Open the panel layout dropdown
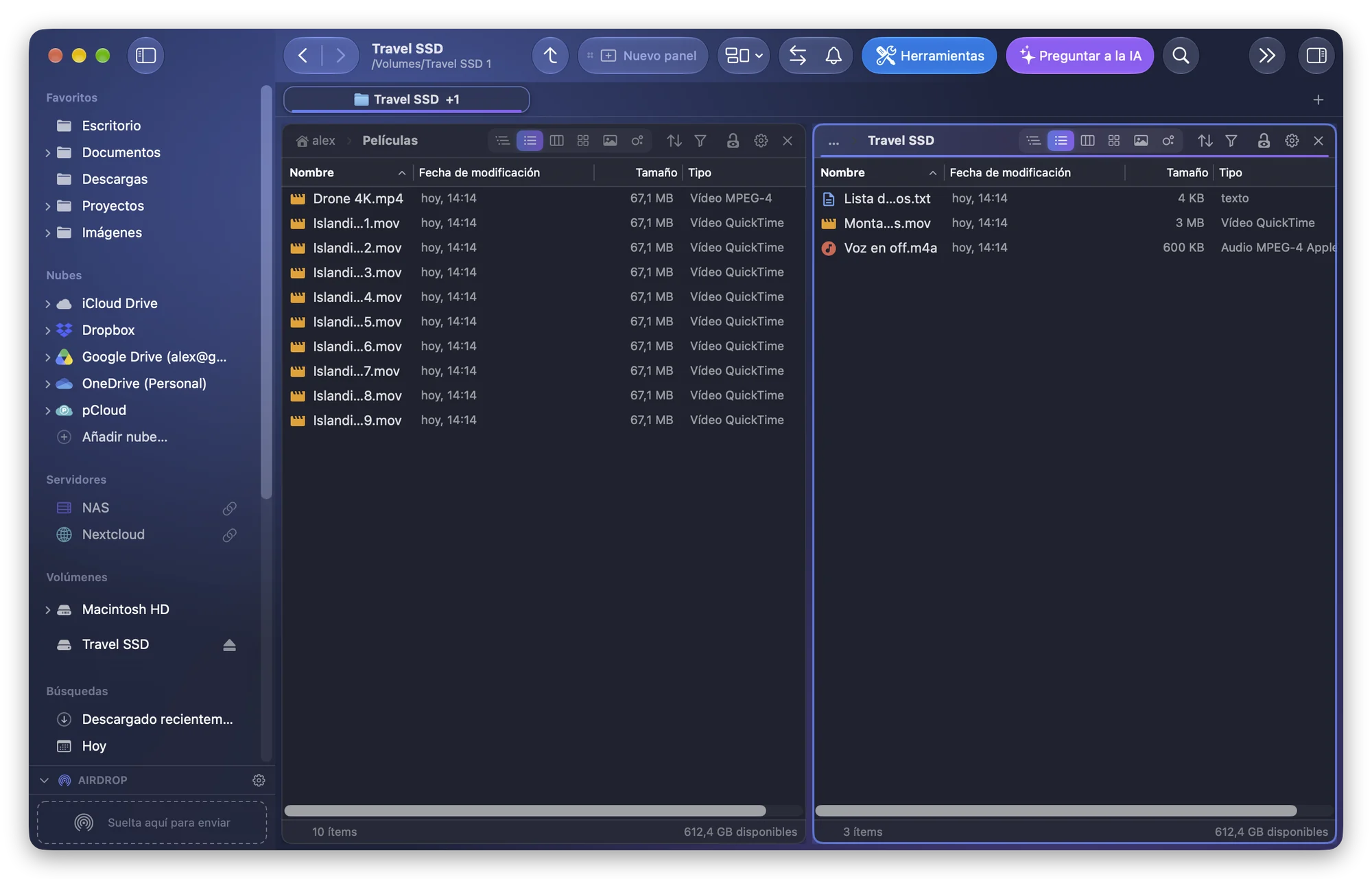Image resolution: width=1372 pixels, height=879 pixels. 744,56
